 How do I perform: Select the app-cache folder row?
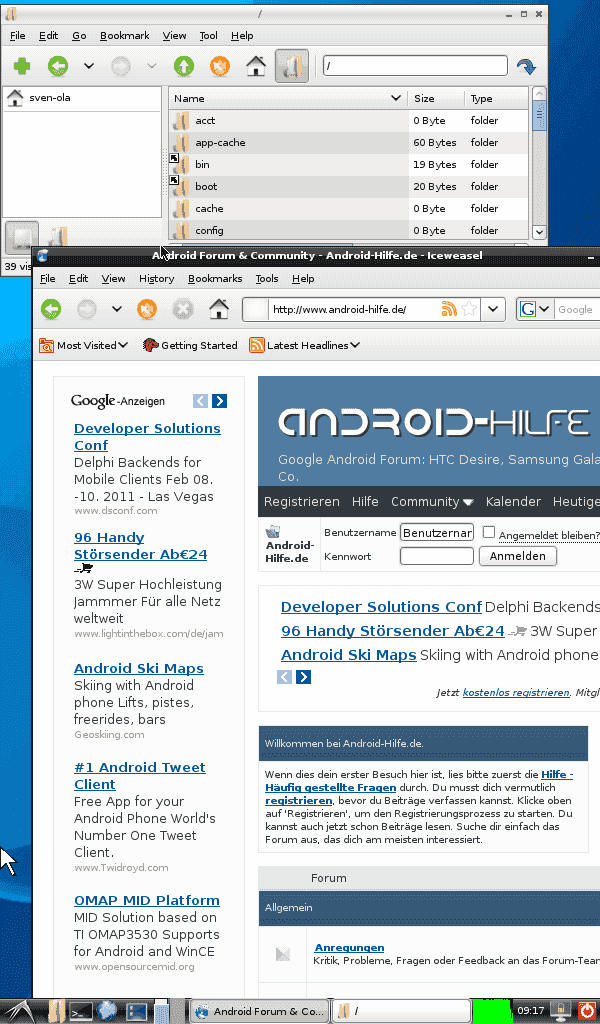pos(349,142)
